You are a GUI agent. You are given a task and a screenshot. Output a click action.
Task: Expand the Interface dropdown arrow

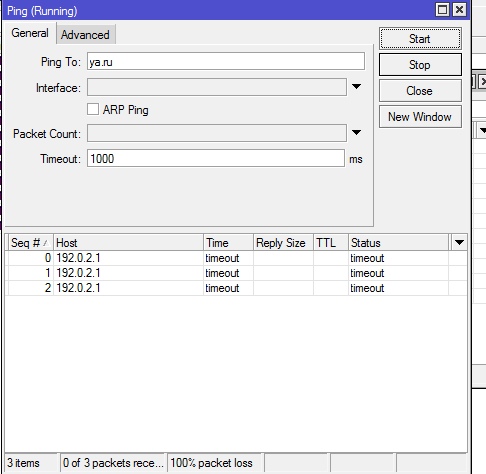tap(356, 87)
